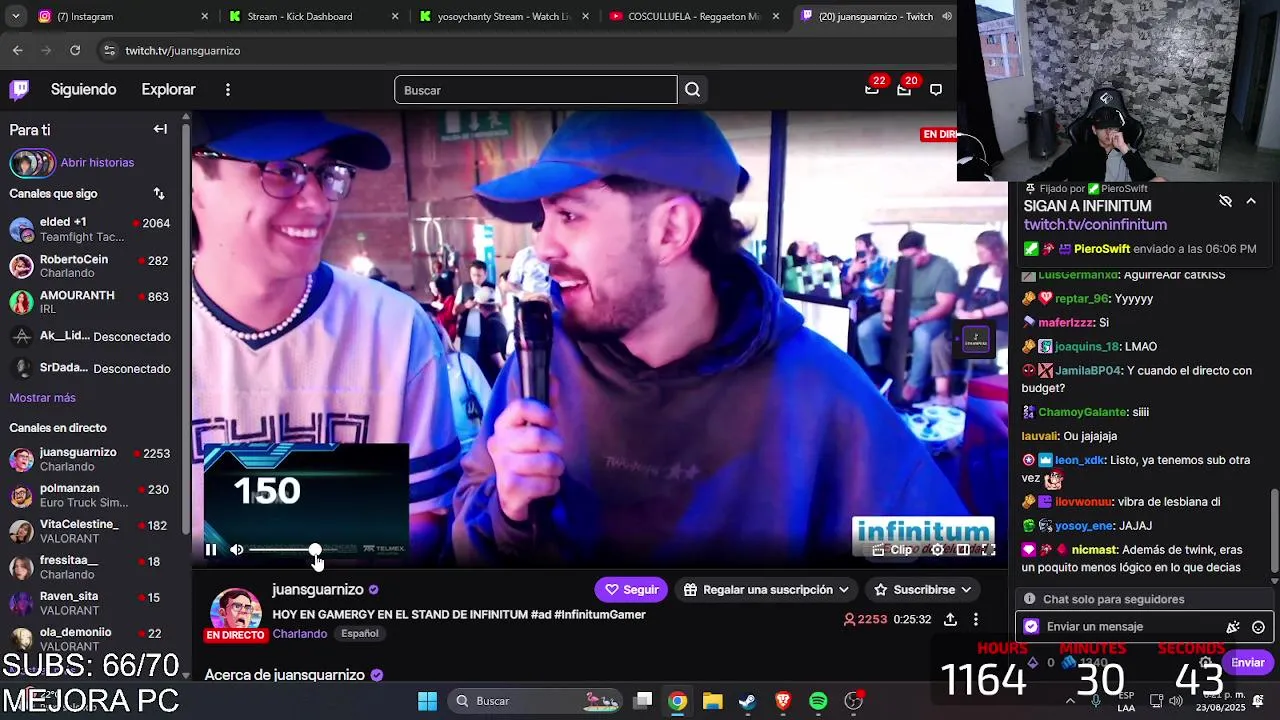Open polmanzan live channel
This screenshot has height=720, width=1280.
[x=90, y=496]
